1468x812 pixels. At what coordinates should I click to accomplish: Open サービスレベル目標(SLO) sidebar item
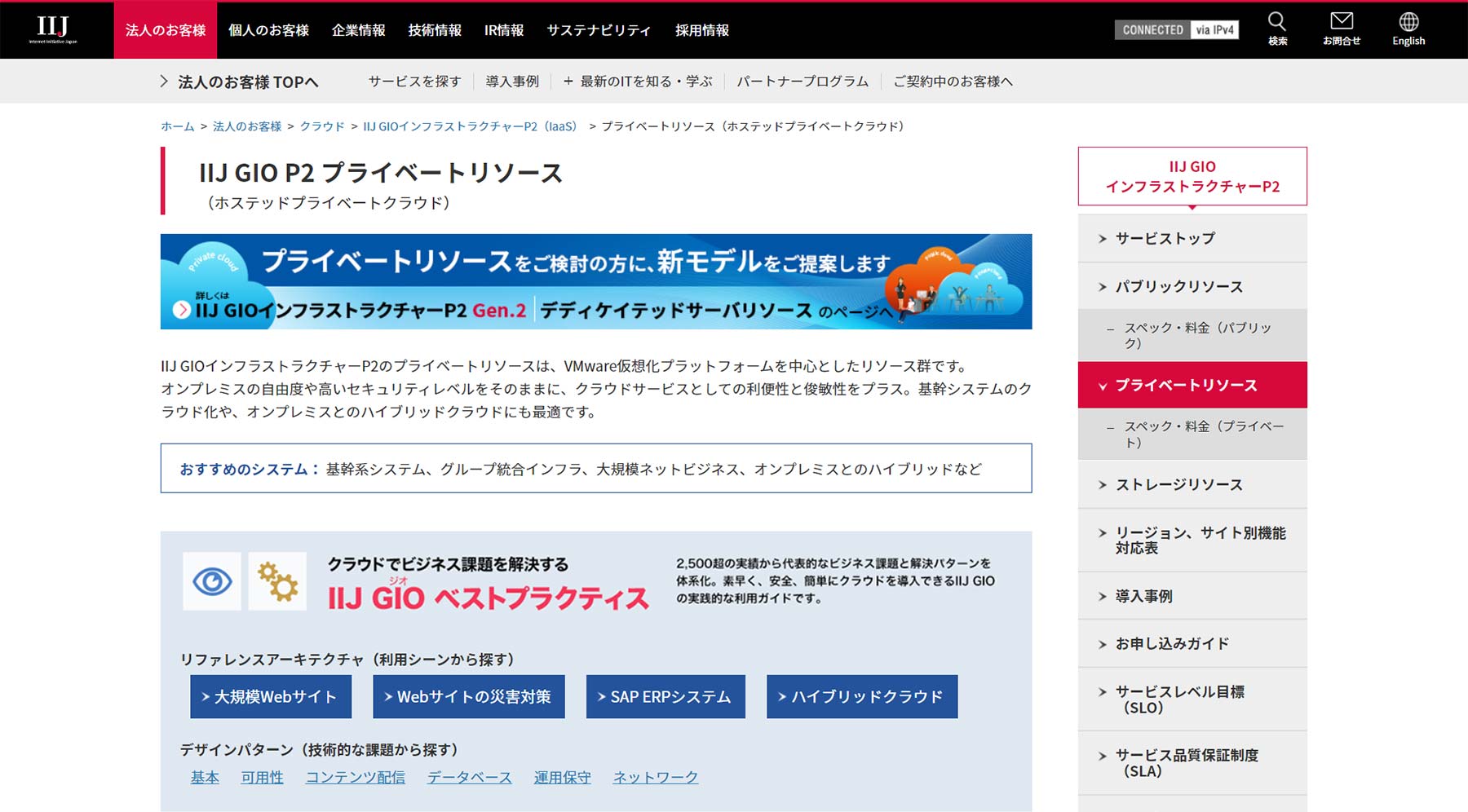pos(1192,699)
